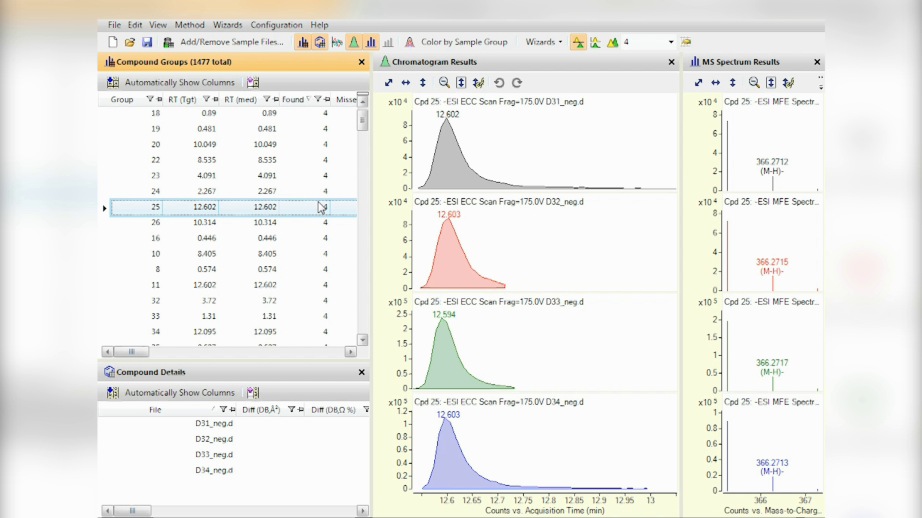This screenshot has width=922, height=518.
Task: Zoom out in MS Spectrum Results panel
Action: pyautogui.click(x=754, y=83)
